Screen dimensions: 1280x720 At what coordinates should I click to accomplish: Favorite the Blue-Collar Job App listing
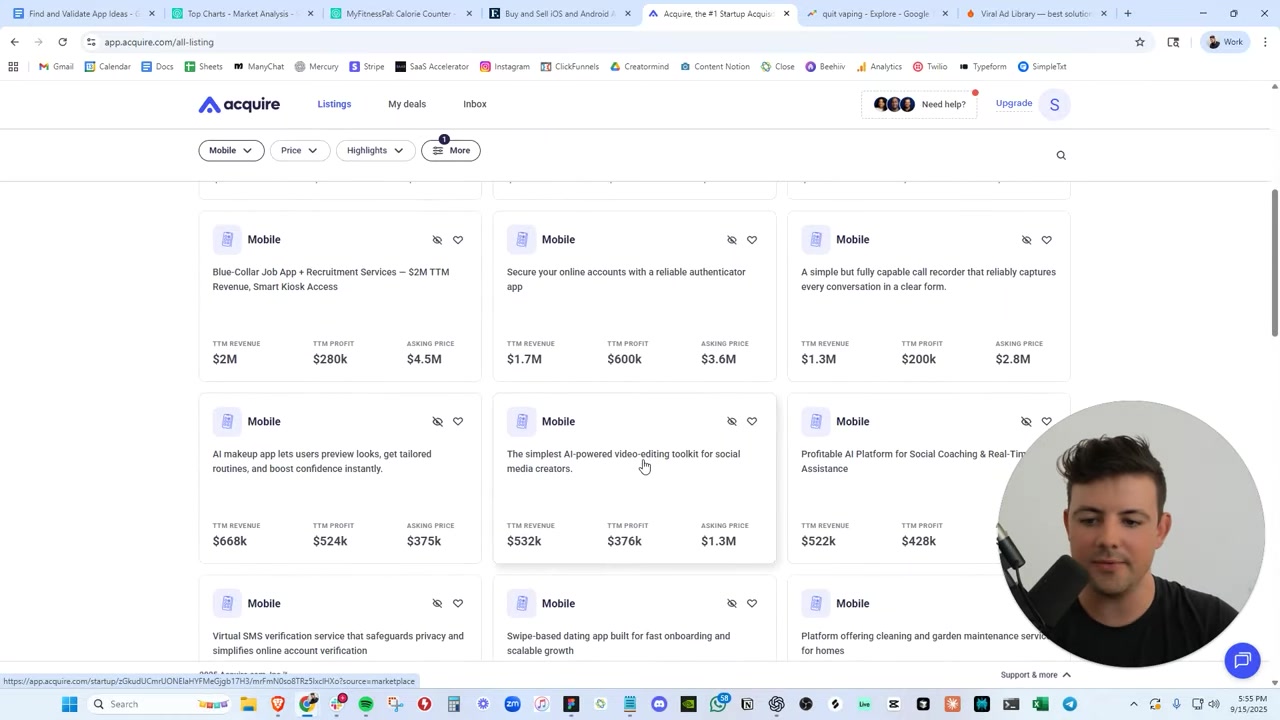(458, 240)
